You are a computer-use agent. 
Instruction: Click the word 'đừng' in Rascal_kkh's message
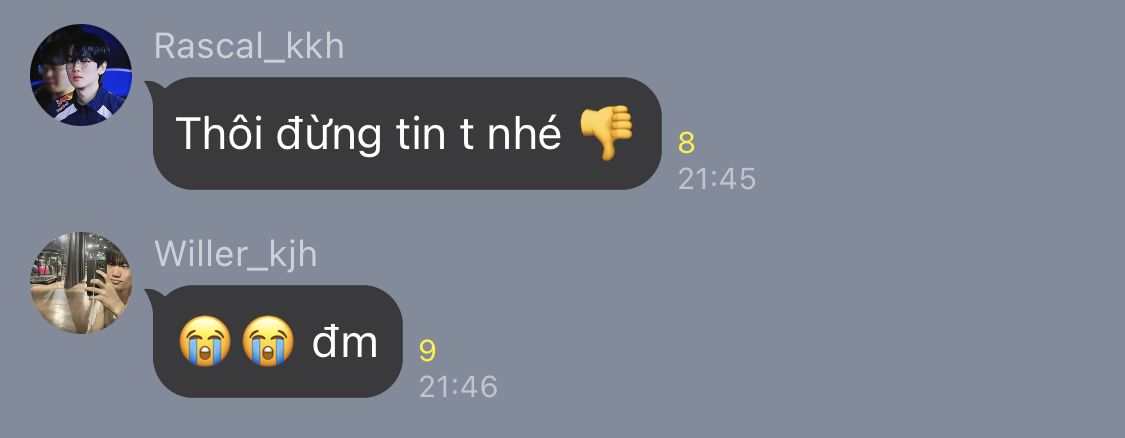coord(329,134)
